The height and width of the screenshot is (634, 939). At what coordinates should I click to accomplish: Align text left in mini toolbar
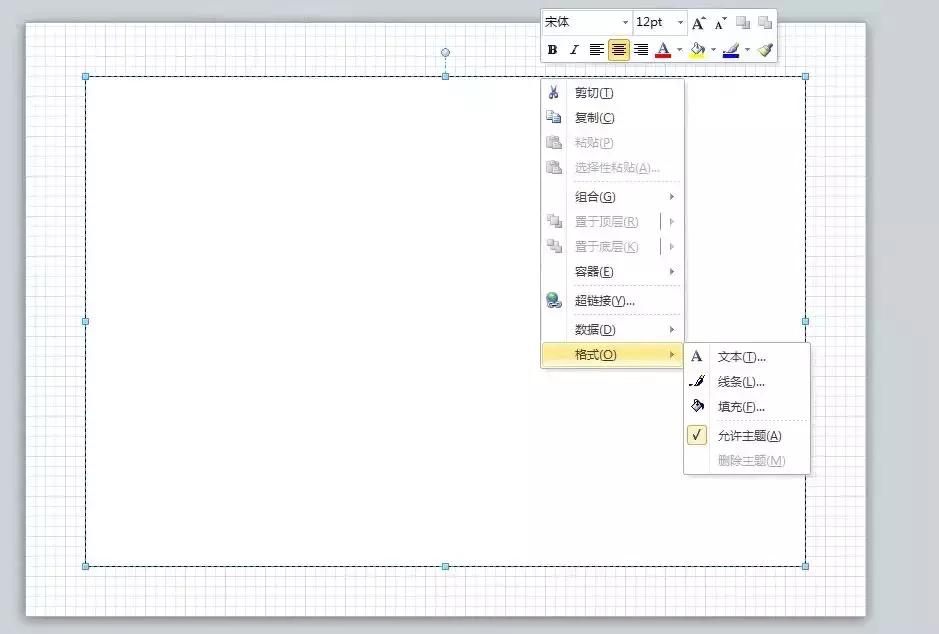point(596,50)
